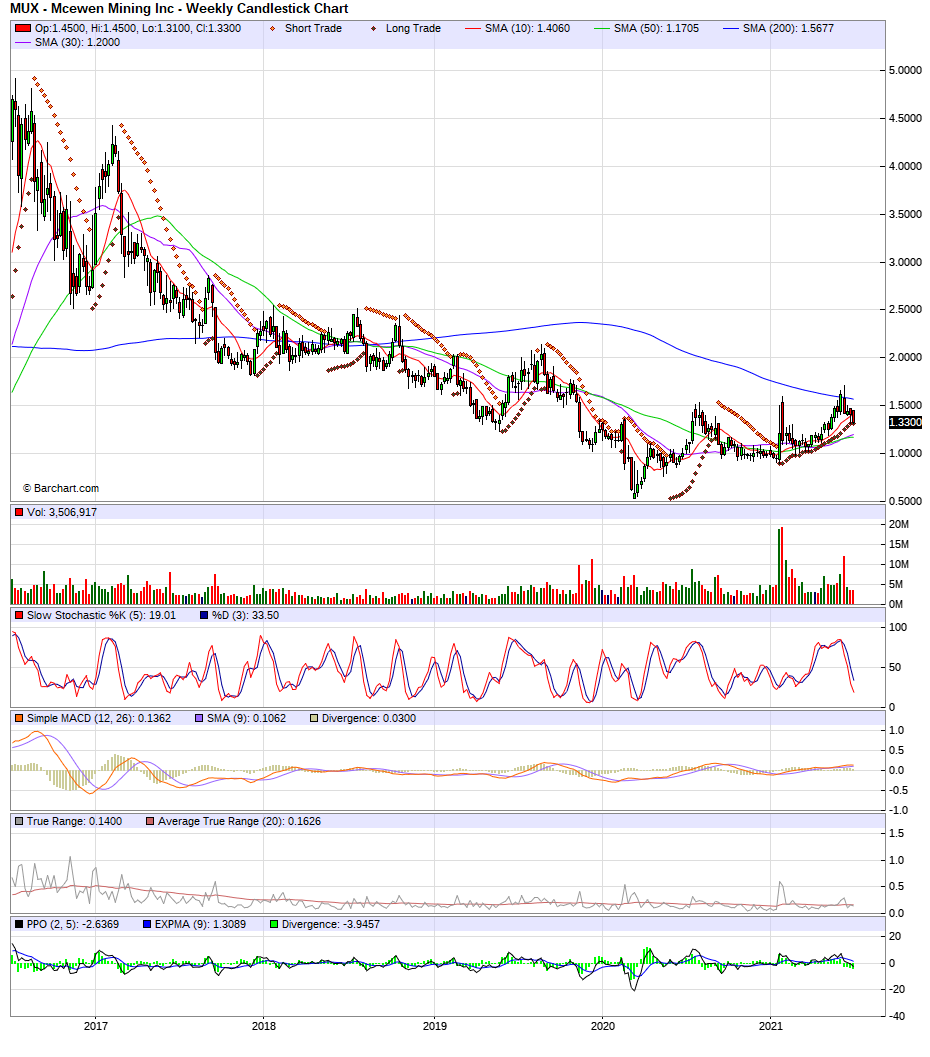Click the tan MACD Divergence swatch
This screenshot has width=930, height=1057.
point(313,719)
